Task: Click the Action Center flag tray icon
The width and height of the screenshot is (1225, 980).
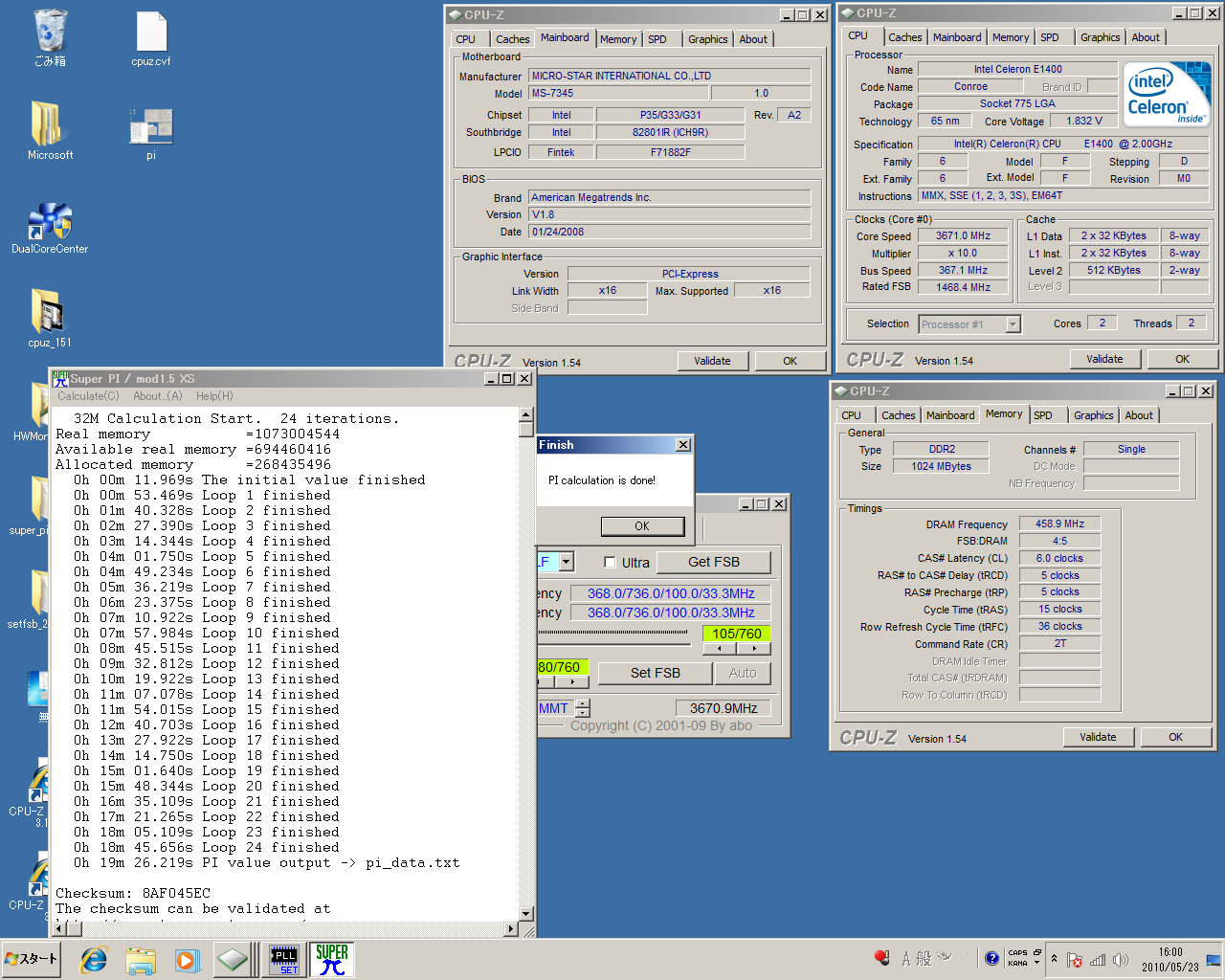Action: coord(1075,960)
